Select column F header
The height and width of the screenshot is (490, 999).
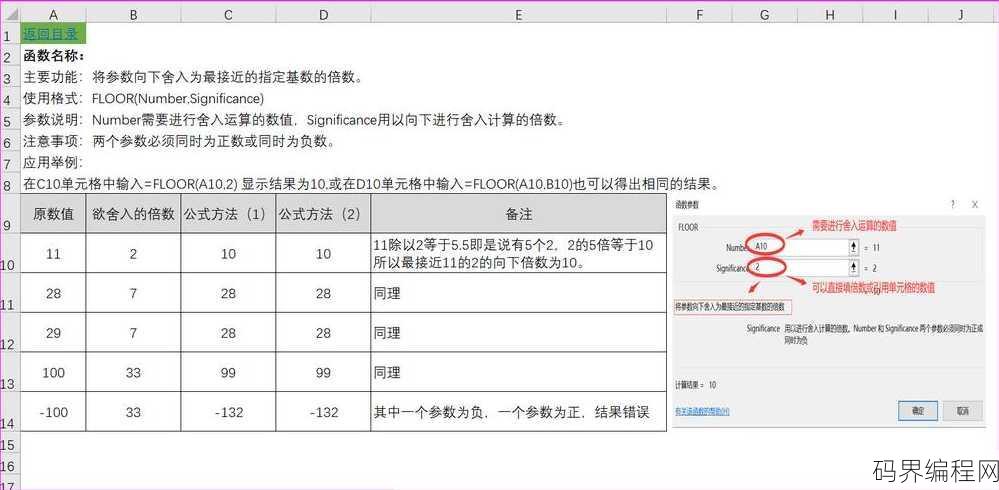[x=700, y=15]
